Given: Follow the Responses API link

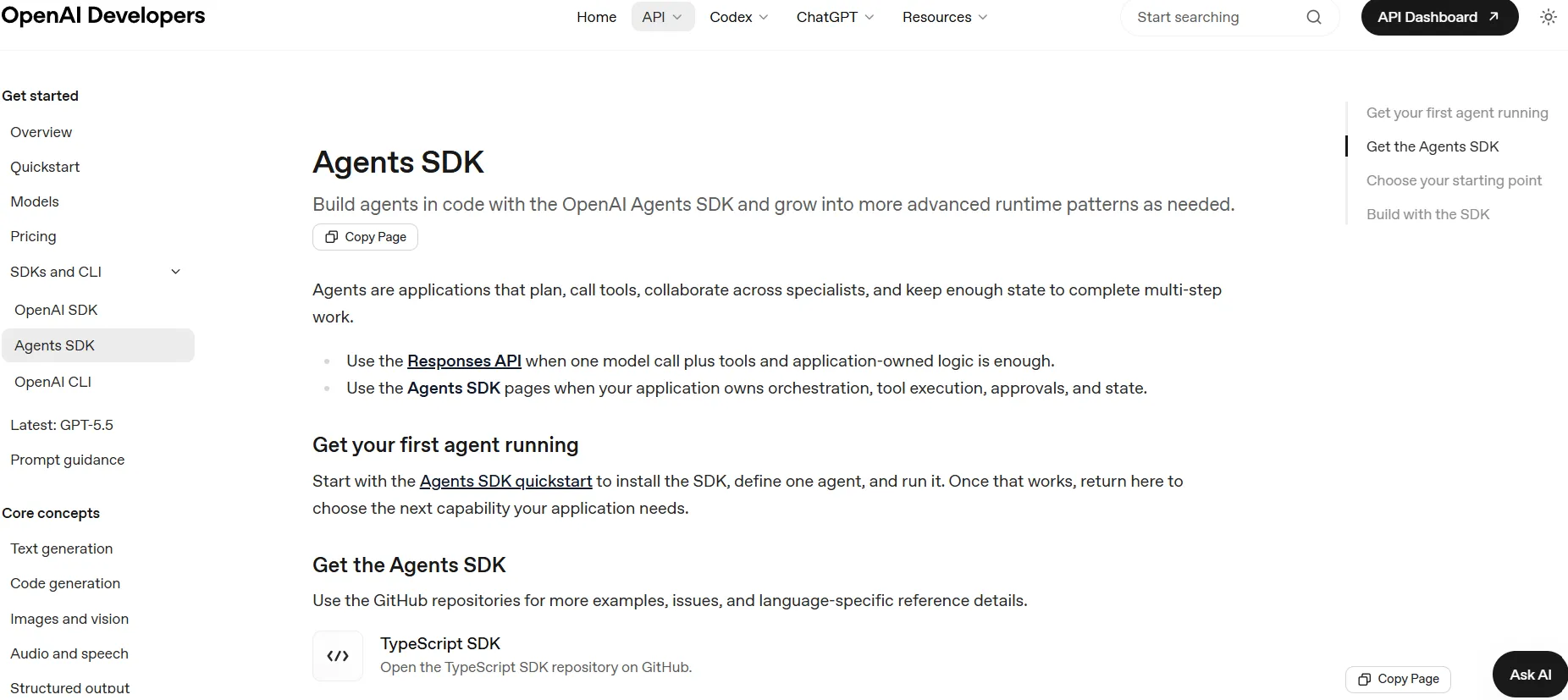Looking at the screenshot, I should 464,361.
